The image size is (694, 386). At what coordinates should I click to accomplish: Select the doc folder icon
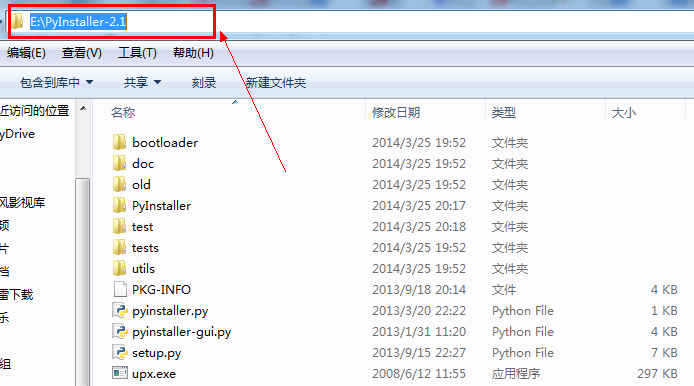pyautogui.click(x=119, y=163)
